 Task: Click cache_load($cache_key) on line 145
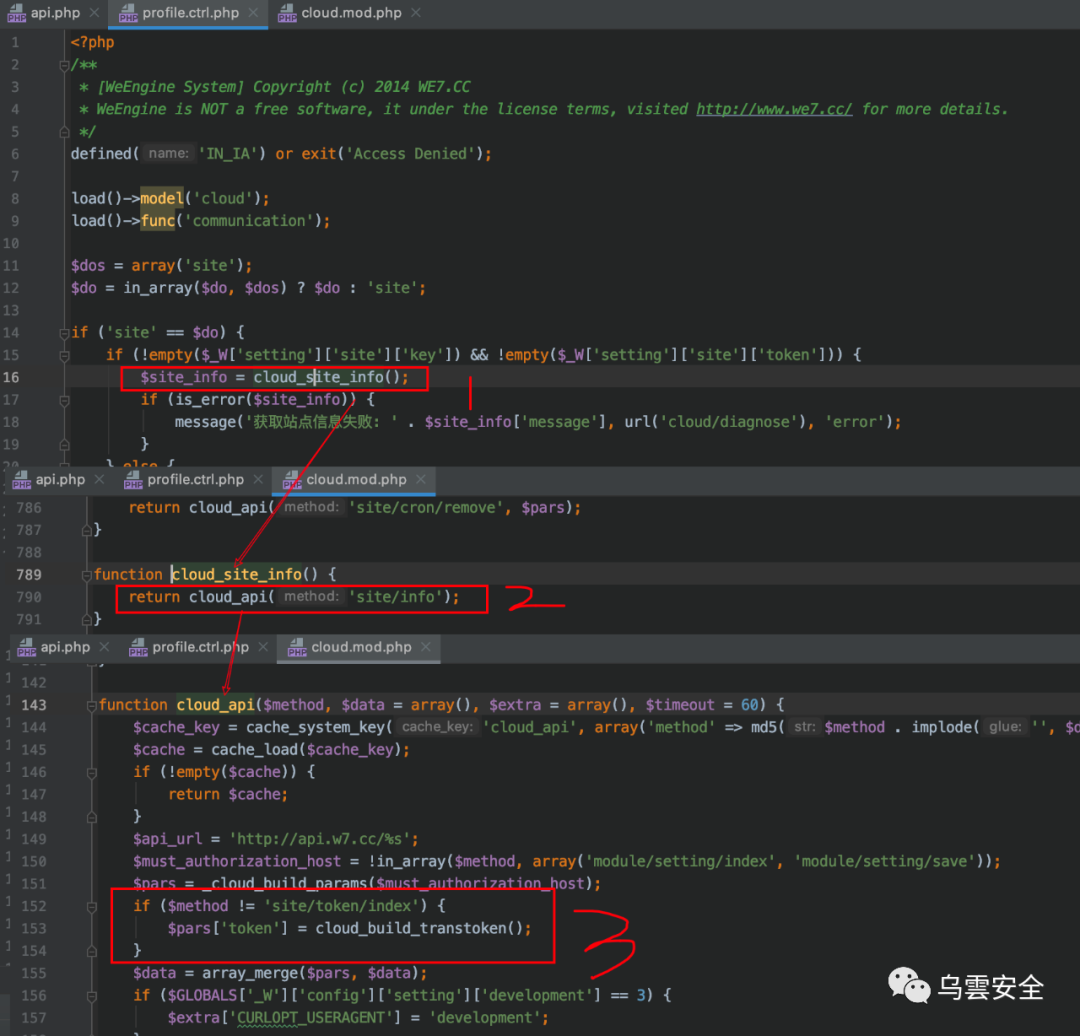[307, 749]
